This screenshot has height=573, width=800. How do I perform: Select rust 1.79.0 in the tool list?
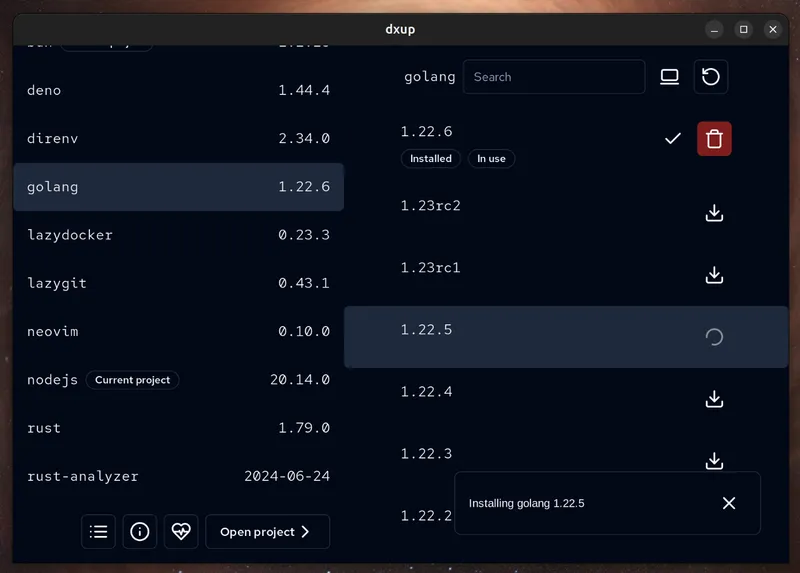(179, 428)
